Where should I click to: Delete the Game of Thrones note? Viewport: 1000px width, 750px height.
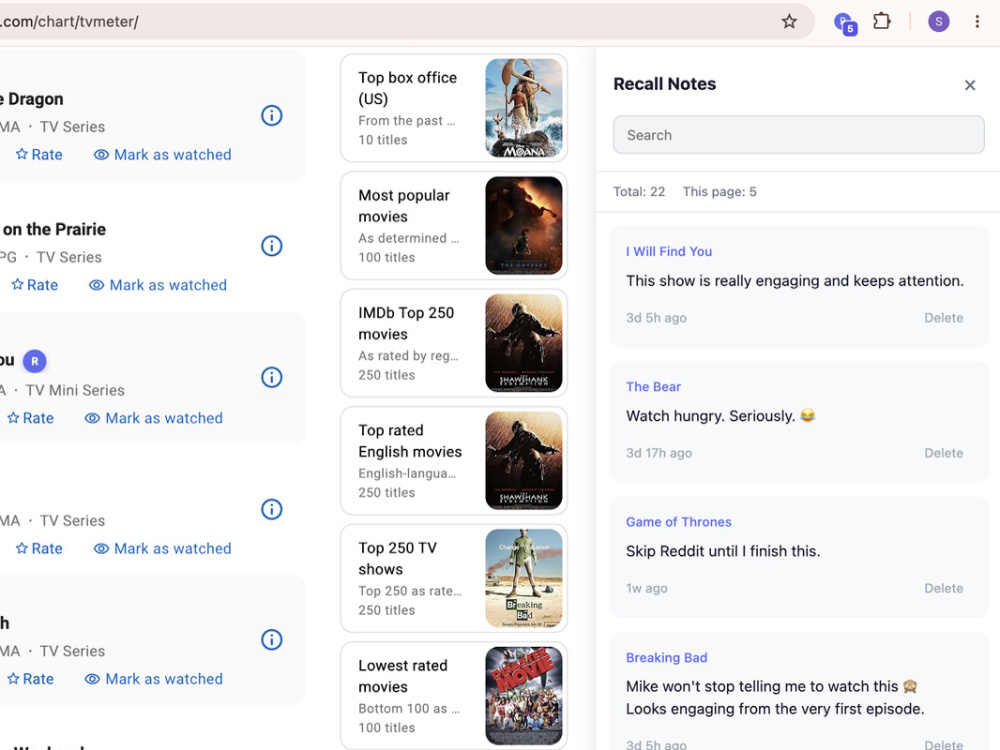pyautogui.click(x=943, y=588)
